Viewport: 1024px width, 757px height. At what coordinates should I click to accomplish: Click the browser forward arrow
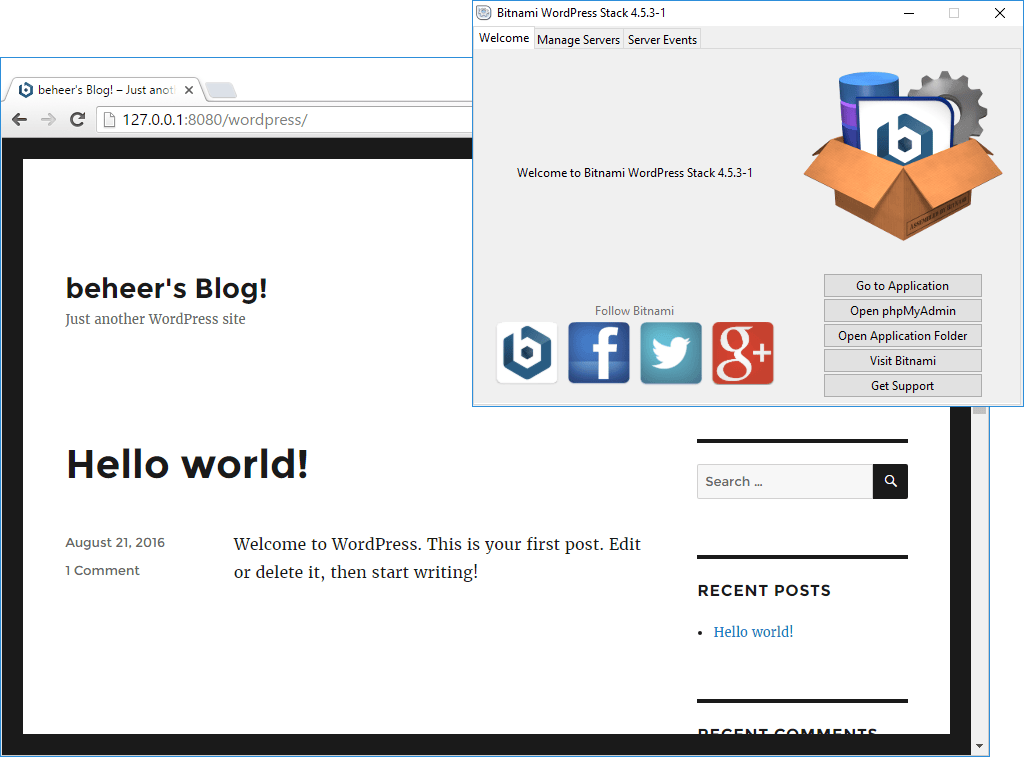tap(48, 120)
